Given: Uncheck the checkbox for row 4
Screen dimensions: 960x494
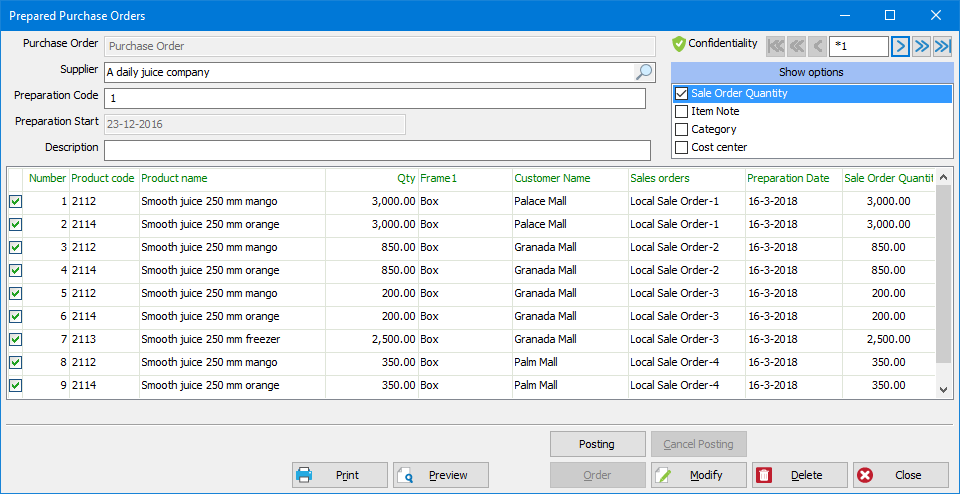Looking at the screenshot, I should tap(15, 270).
